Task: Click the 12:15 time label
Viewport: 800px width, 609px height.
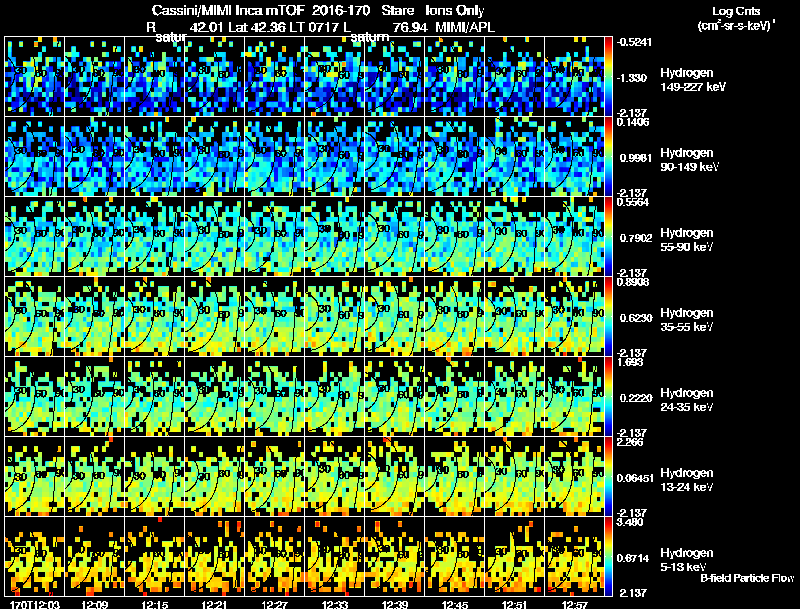Action: coord(155,605)
